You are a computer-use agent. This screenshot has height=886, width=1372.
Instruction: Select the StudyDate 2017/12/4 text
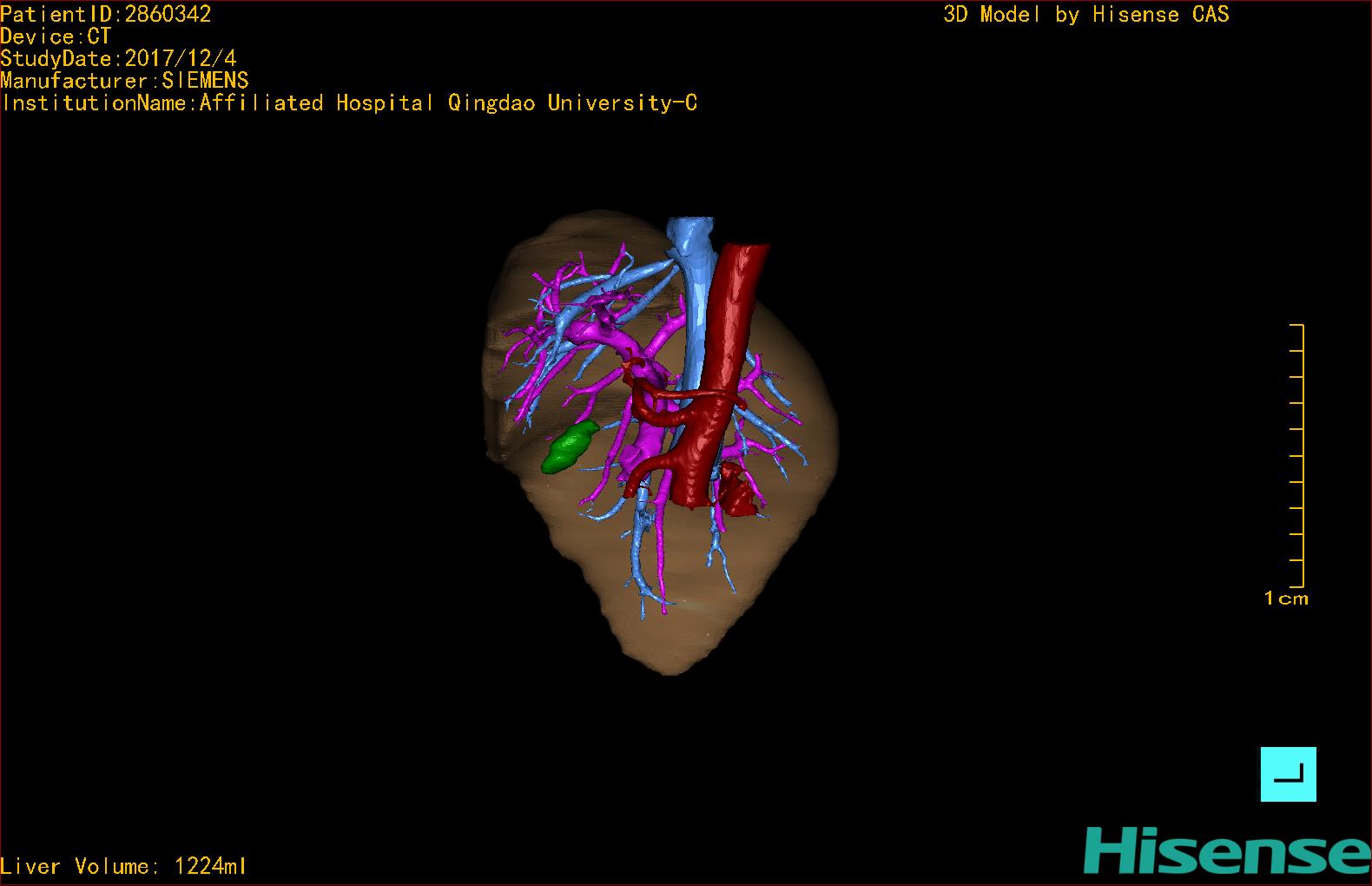tap(118, 59)
